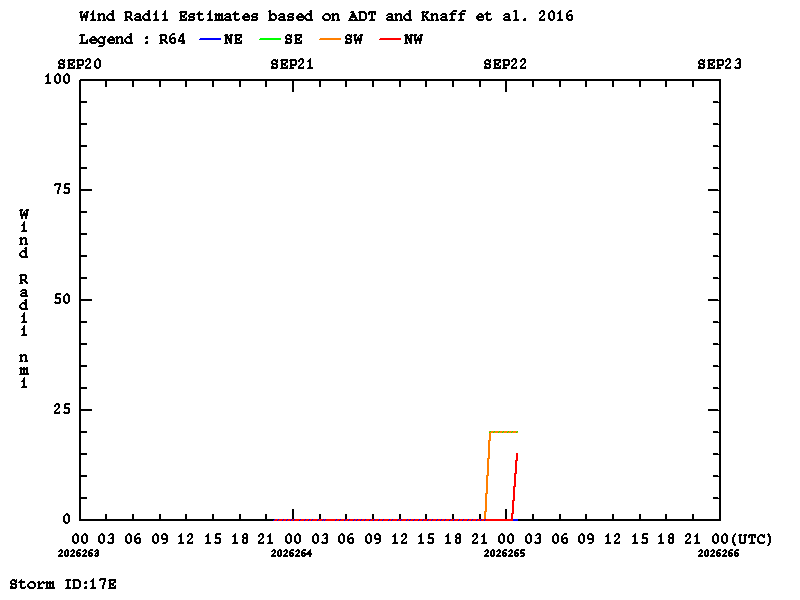Select the SEP20 date label

(79, 64)
